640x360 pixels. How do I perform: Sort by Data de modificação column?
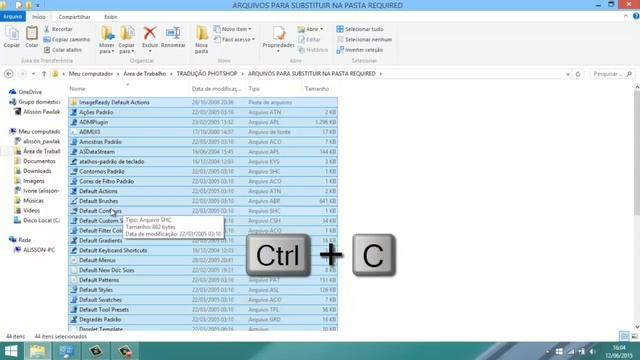(217, 89)
